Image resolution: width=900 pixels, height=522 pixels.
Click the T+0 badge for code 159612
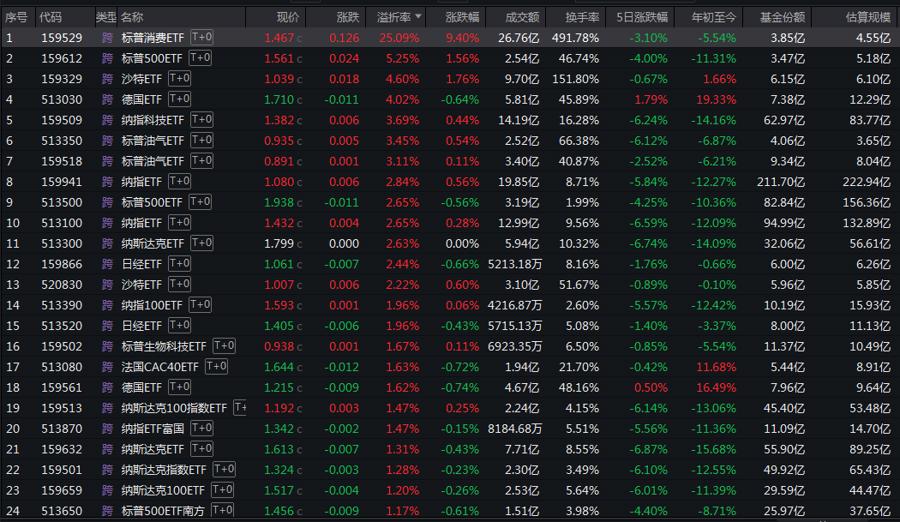click(x=200, y=58)
